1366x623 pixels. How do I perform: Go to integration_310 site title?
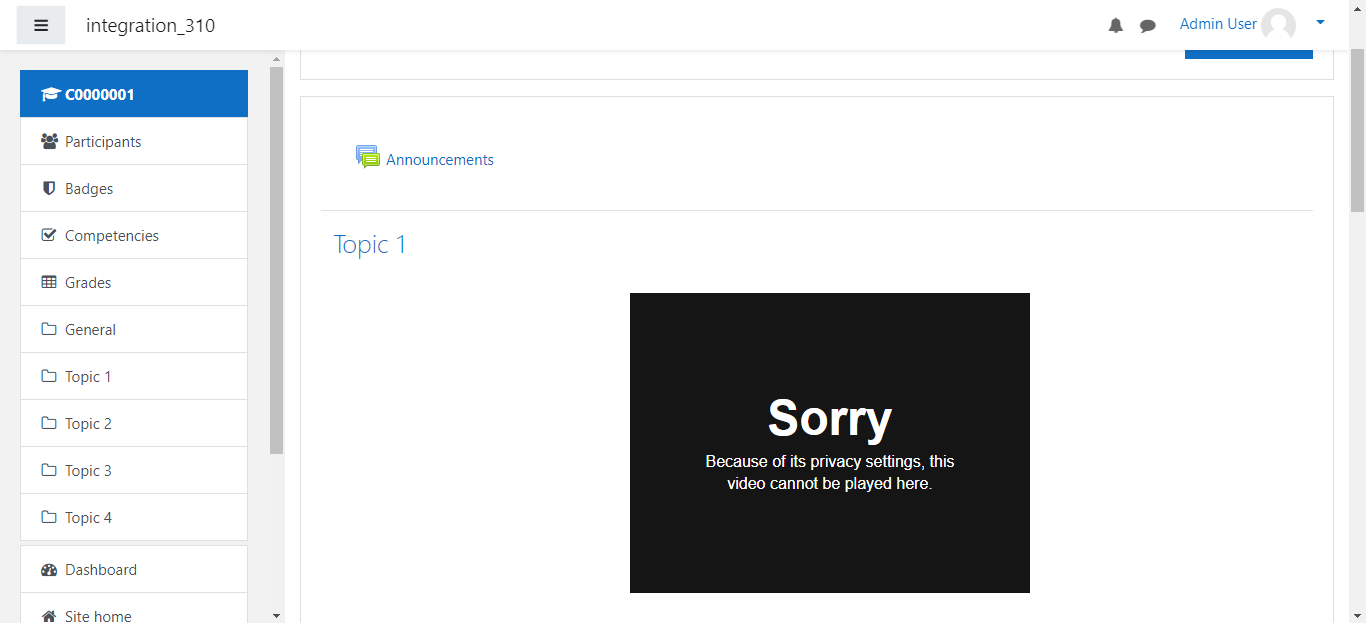point(150,26)
